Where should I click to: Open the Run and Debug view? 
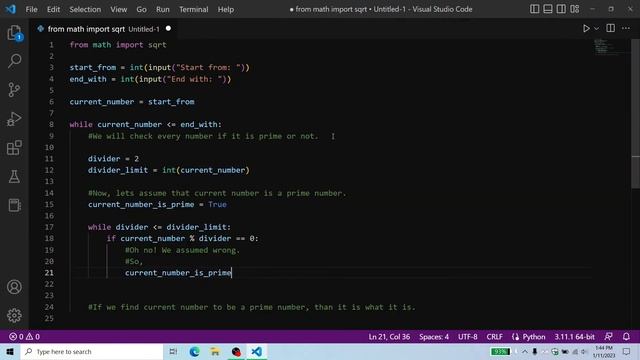point(14,119)
